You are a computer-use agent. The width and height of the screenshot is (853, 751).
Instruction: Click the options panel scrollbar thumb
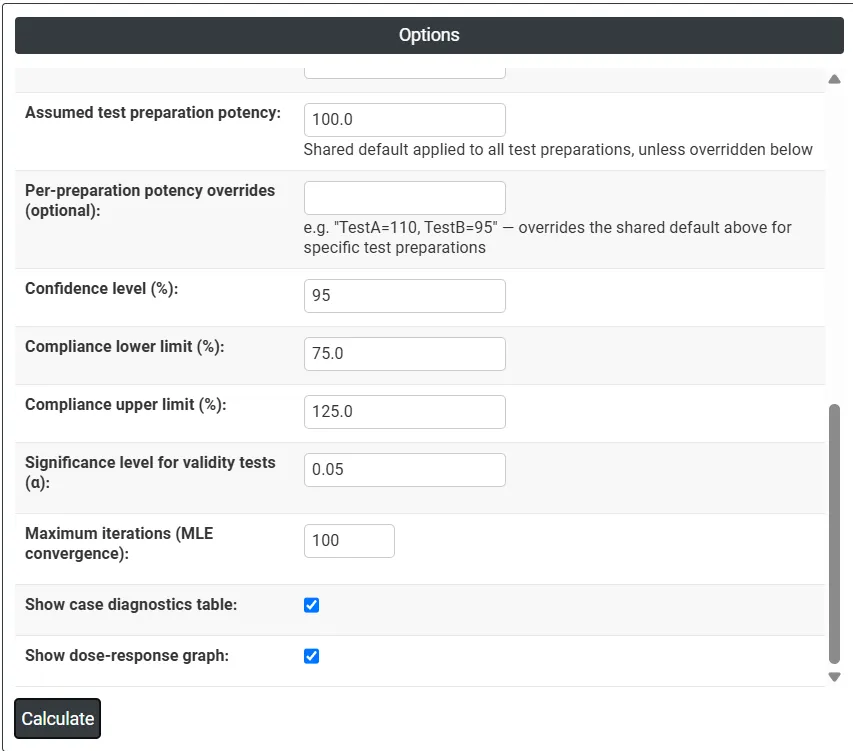coord(834,533)
